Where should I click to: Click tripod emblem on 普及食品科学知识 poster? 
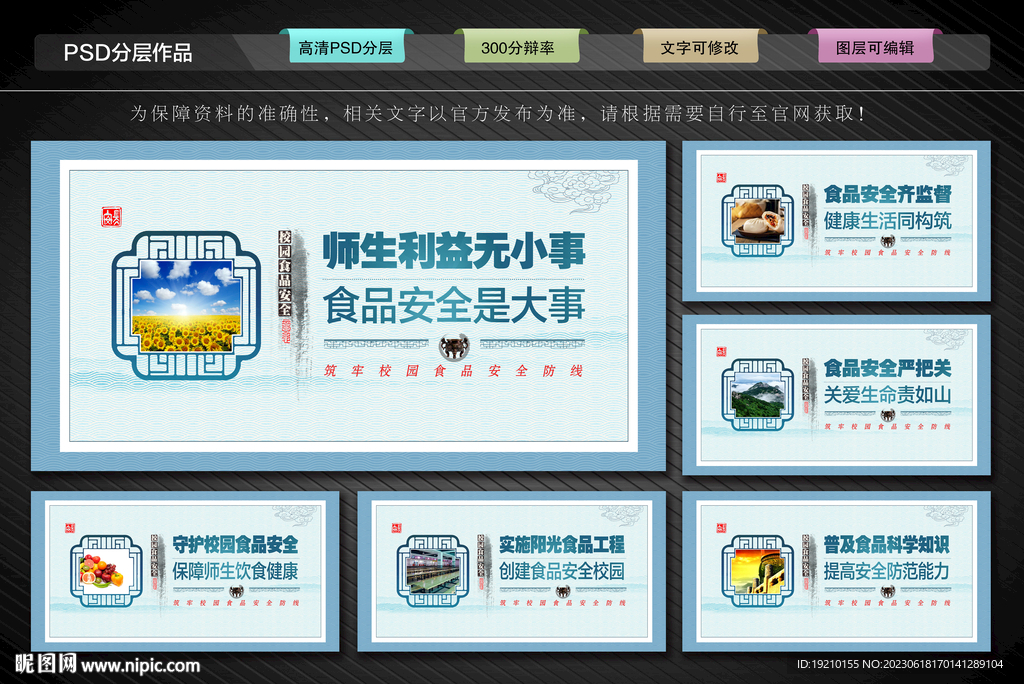(x=888, y=591)
